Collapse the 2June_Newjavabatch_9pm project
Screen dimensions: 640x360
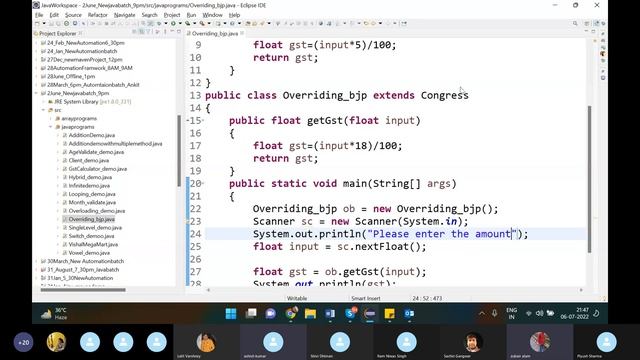click(x=37, y=93)
